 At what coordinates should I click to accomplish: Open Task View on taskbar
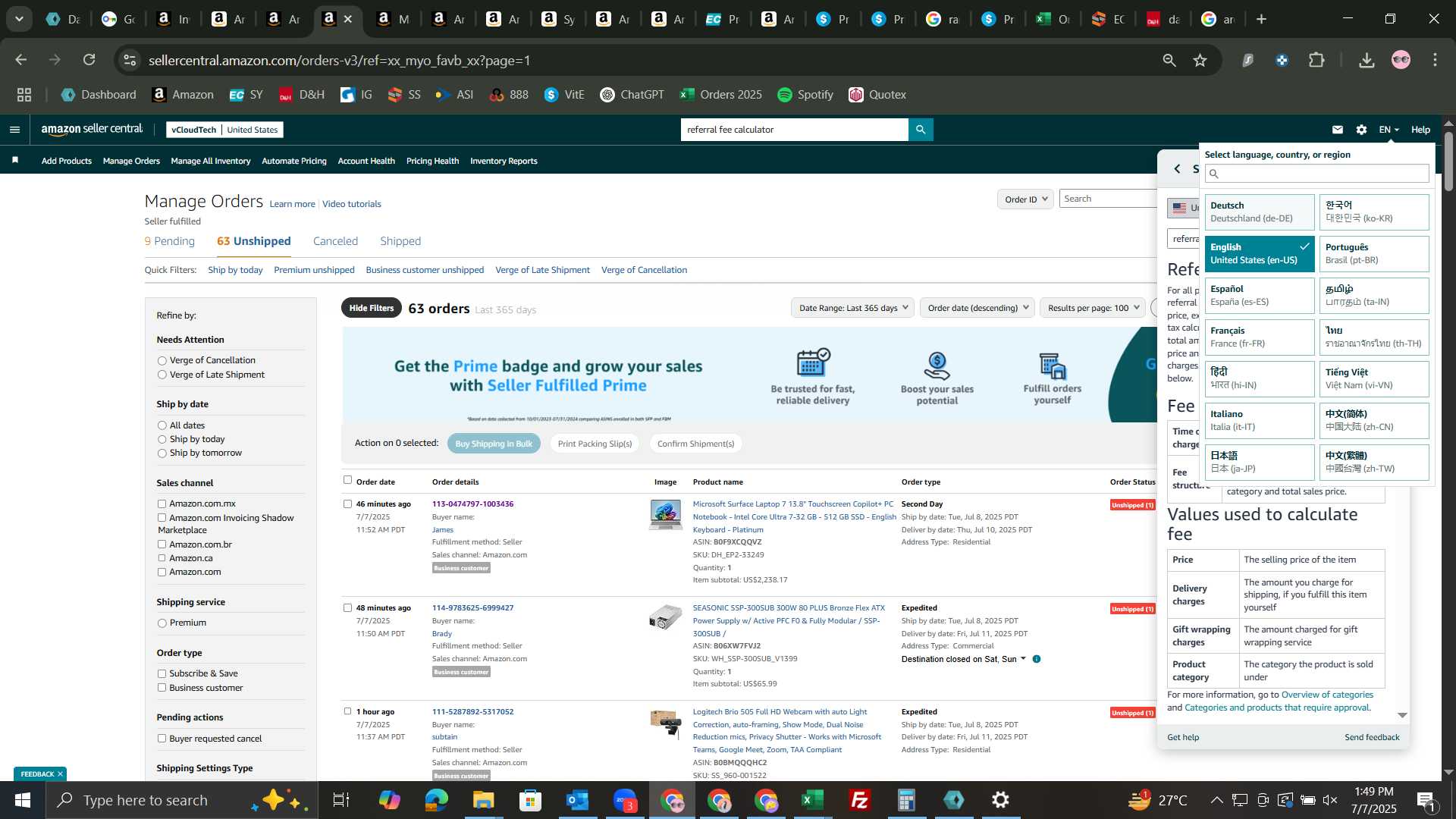(341, 800)
